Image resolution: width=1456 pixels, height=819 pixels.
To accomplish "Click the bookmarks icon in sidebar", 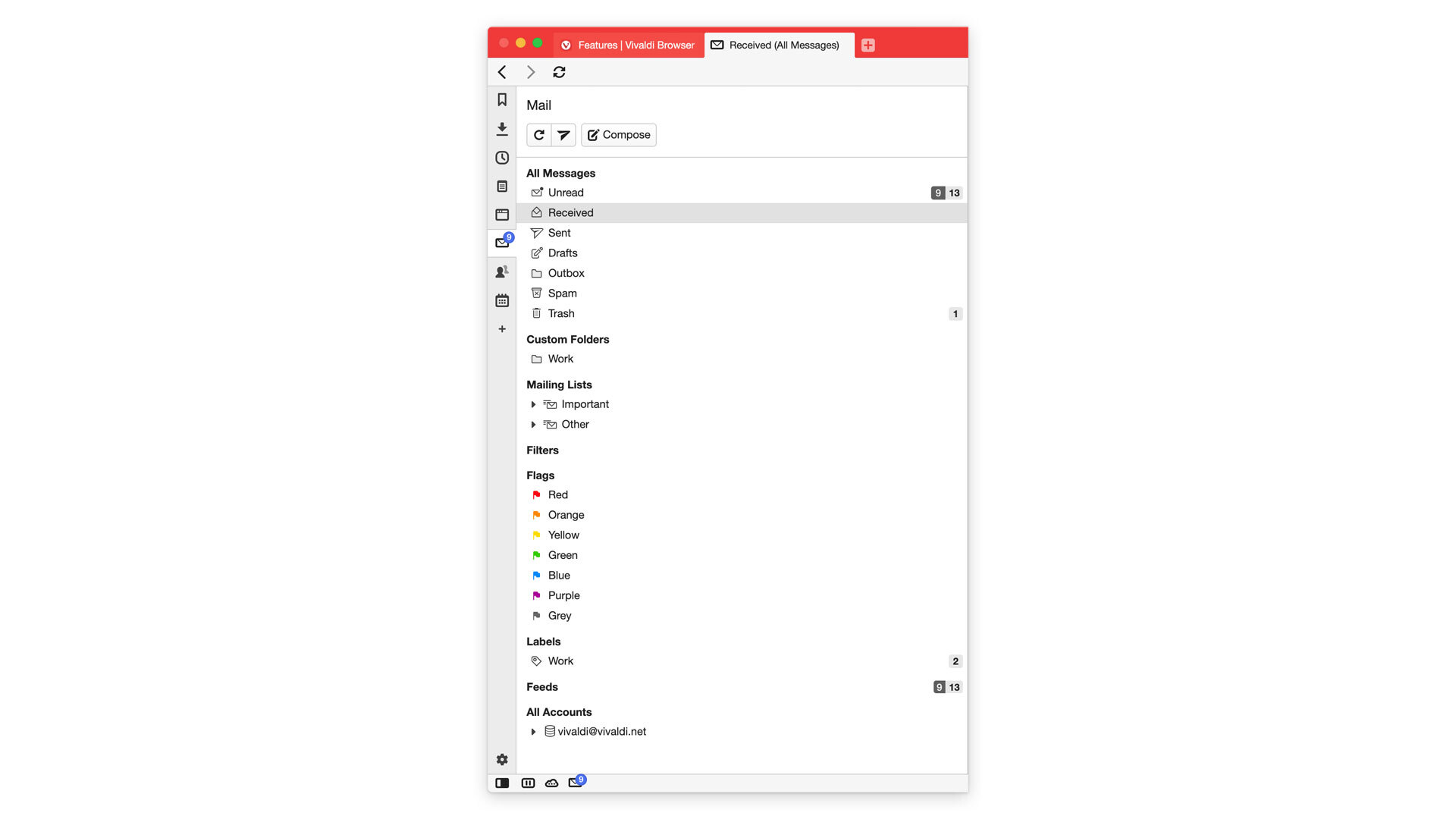I will point(501,99).
